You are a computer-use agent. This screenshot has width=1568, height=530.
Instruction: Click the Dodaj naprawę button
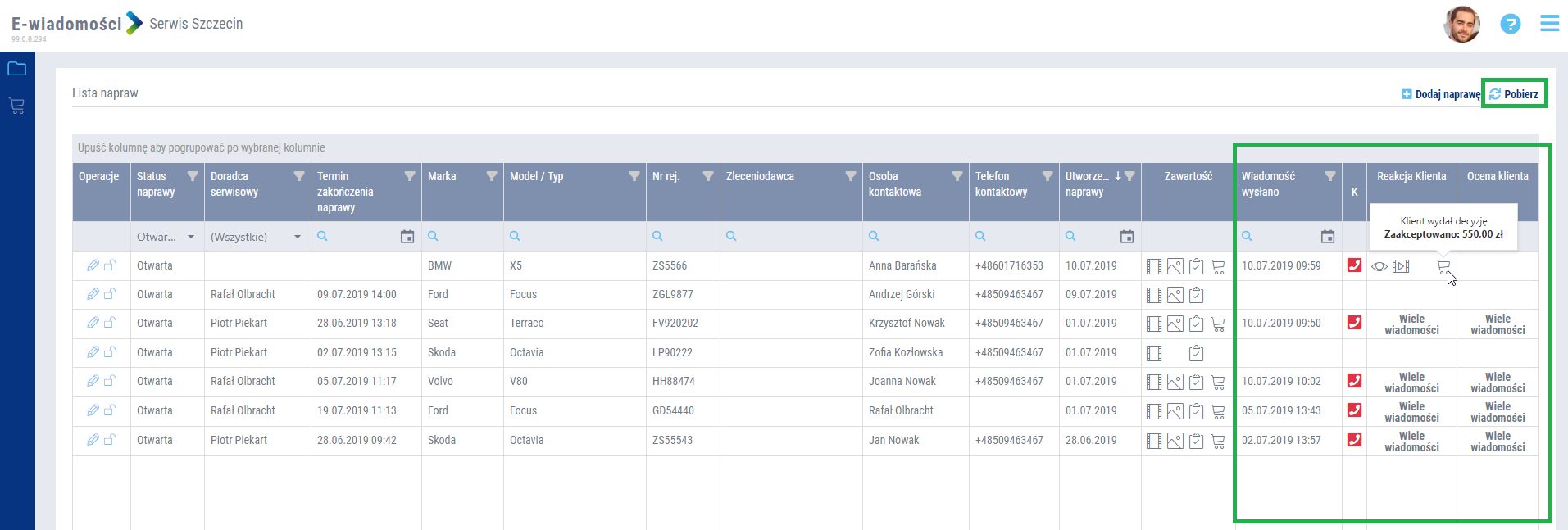[x=1440, y=94]
